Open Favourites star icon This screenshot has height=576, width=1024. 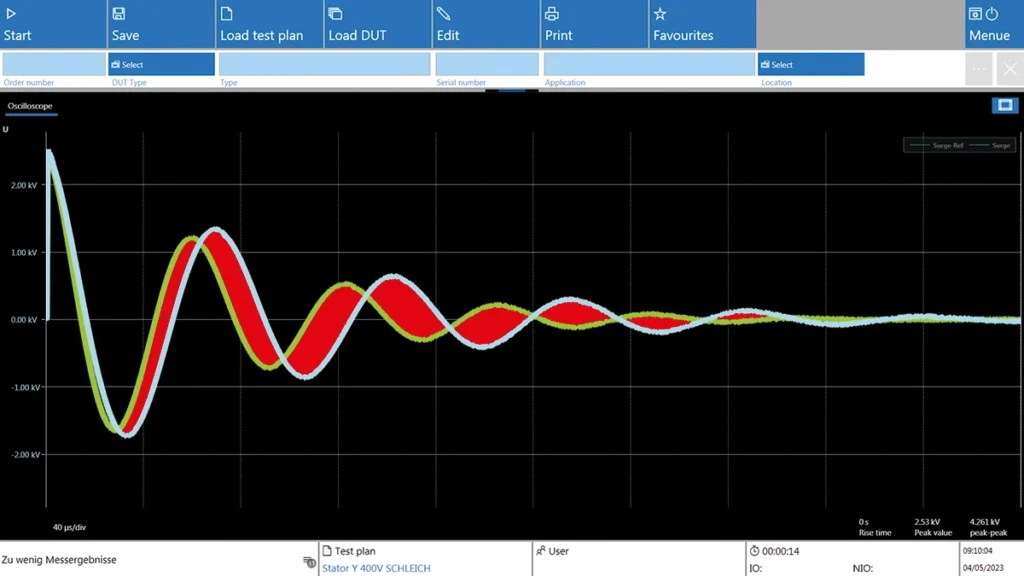click(660, 14)
